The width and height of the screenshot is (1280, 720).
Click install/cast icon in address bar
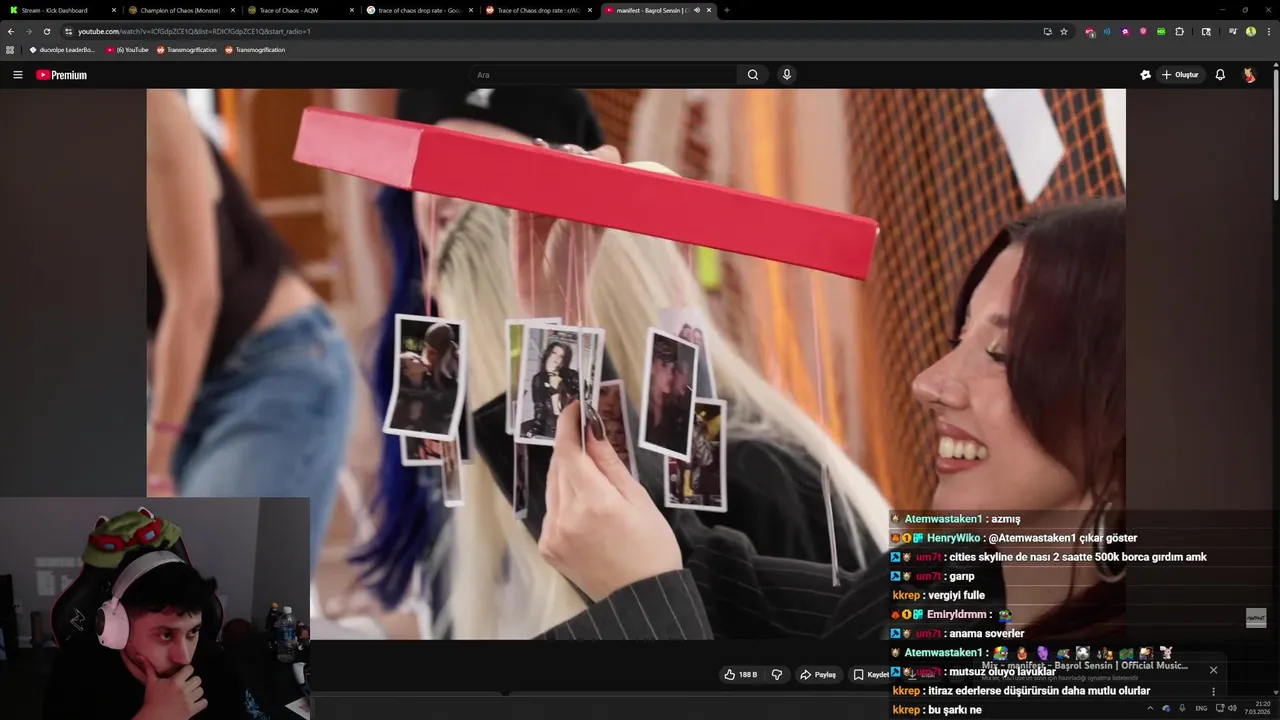[1047, 31]
